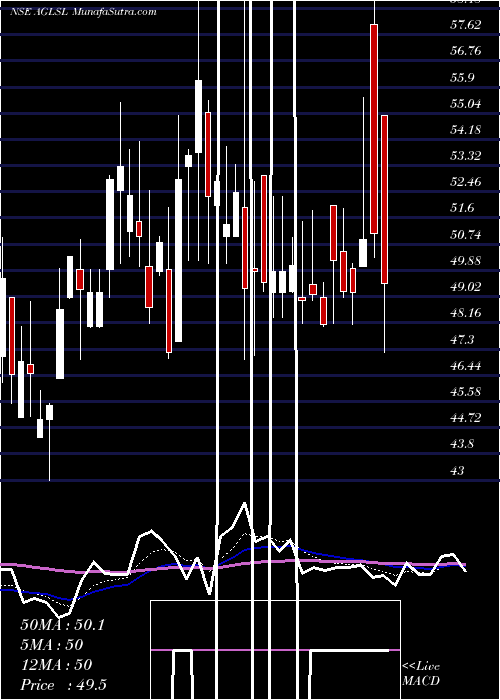Click the 57.62 price axis label

pos(466,25)
